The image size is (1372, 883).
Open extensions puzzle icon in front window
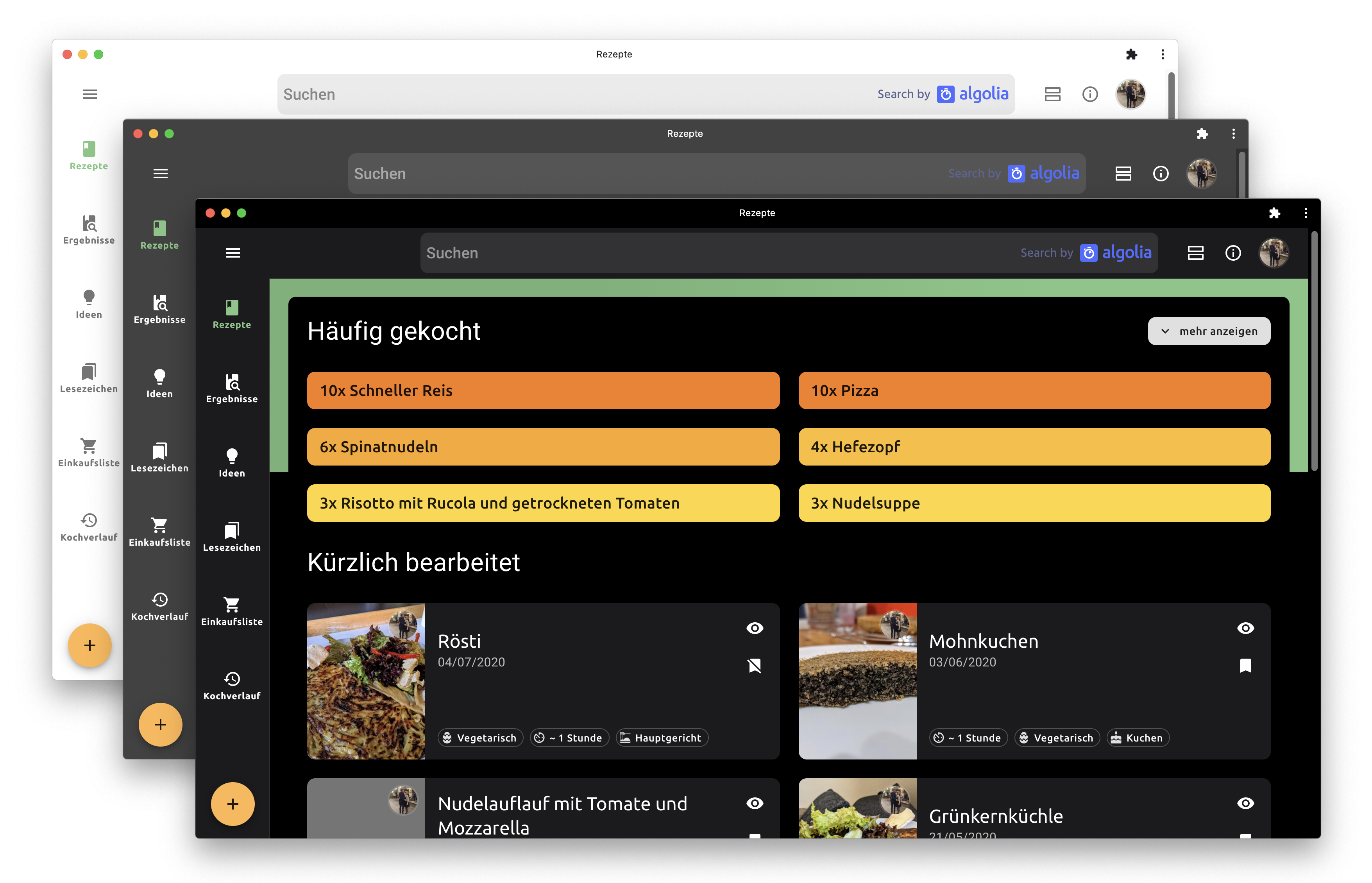click(x=1275, y=213)
